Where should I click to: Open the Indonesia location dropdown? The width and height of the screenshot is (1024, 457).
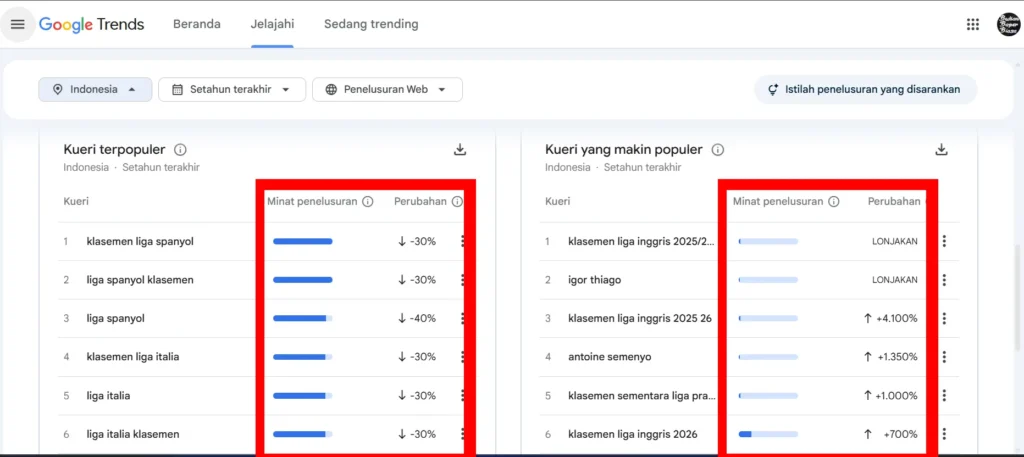point(95,89)
